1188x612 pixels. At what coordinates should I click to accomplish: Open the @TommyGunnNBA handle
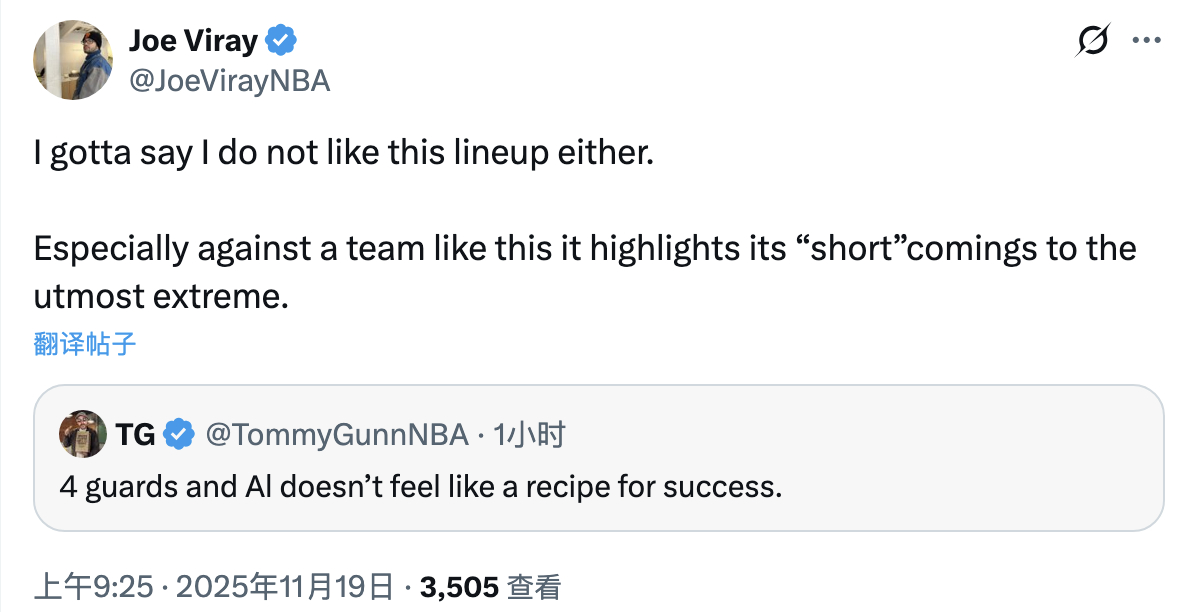336,434
